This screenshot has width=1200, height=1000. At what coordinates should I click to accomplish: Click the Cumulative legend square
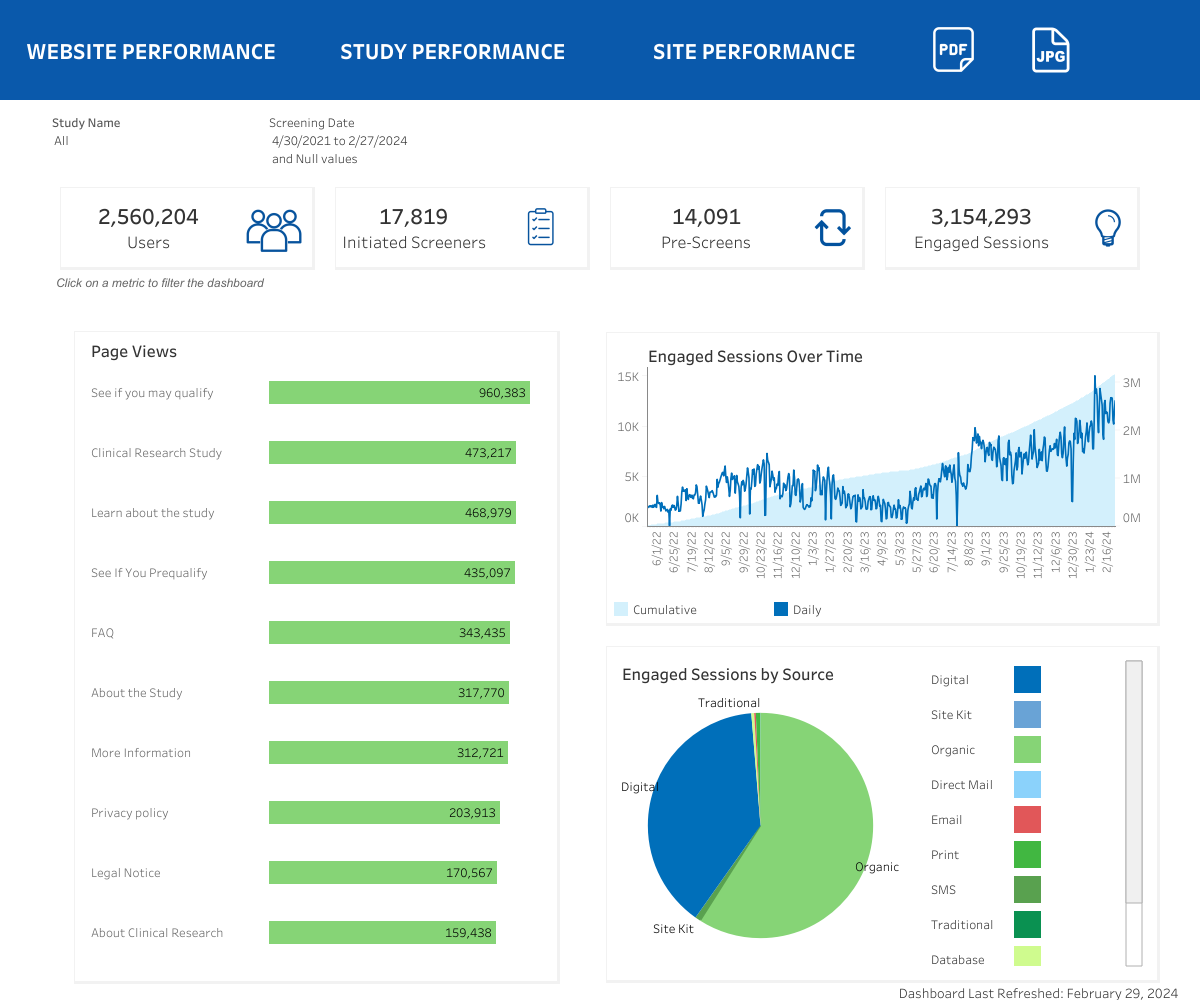pos(621,609)
